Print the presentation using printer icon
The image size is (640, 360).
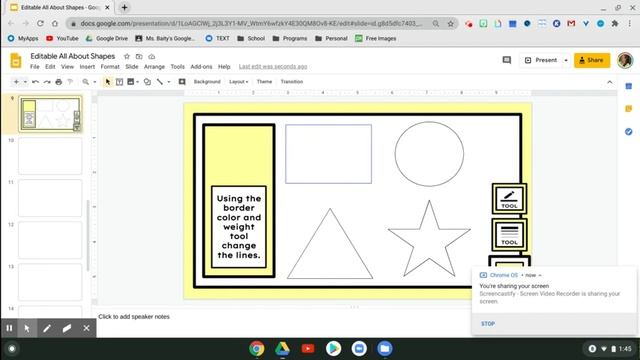pyautogui.click(x=59, y=82)
